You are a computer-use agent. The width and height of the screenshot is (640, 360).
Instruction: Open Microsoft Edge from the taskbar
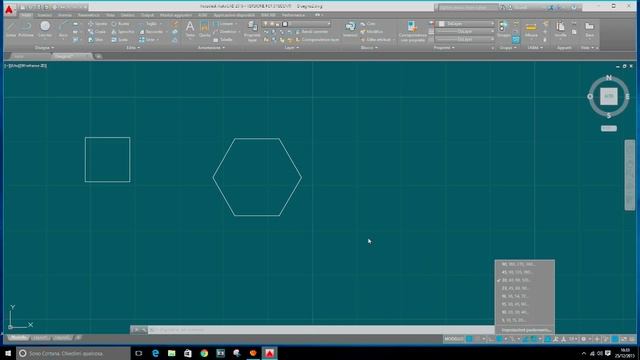pos(155,353)
